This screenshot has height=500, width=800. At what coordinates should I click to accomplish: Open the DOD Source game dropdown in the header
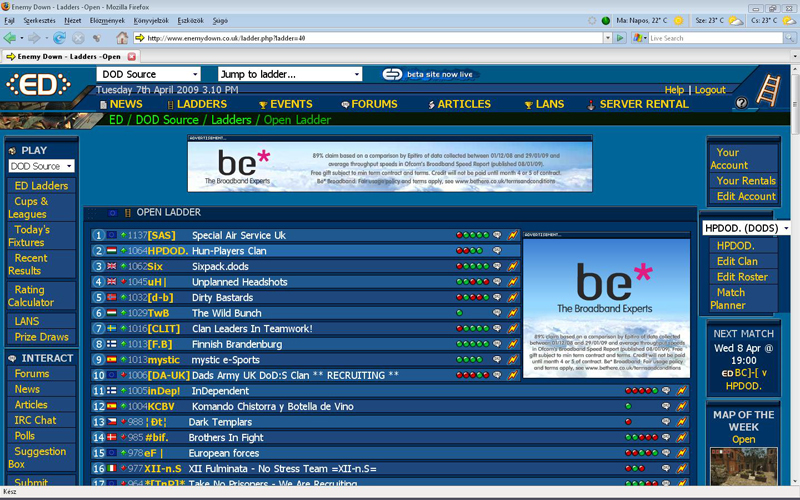pos(148,74)
